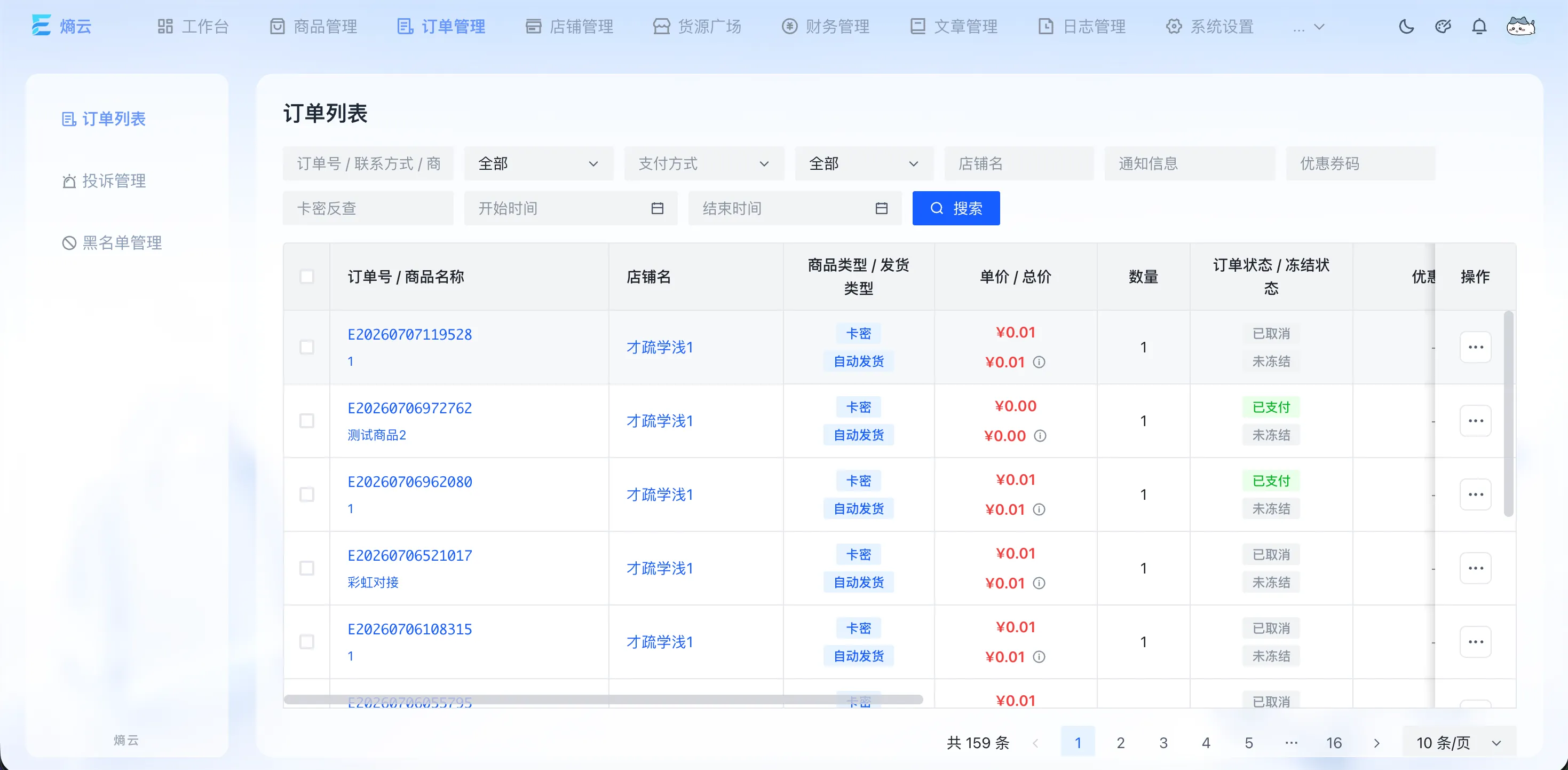Open the user avatar menu
Image resolution: width=1568 pixels, height=770 pixels.
[1521, 26]
